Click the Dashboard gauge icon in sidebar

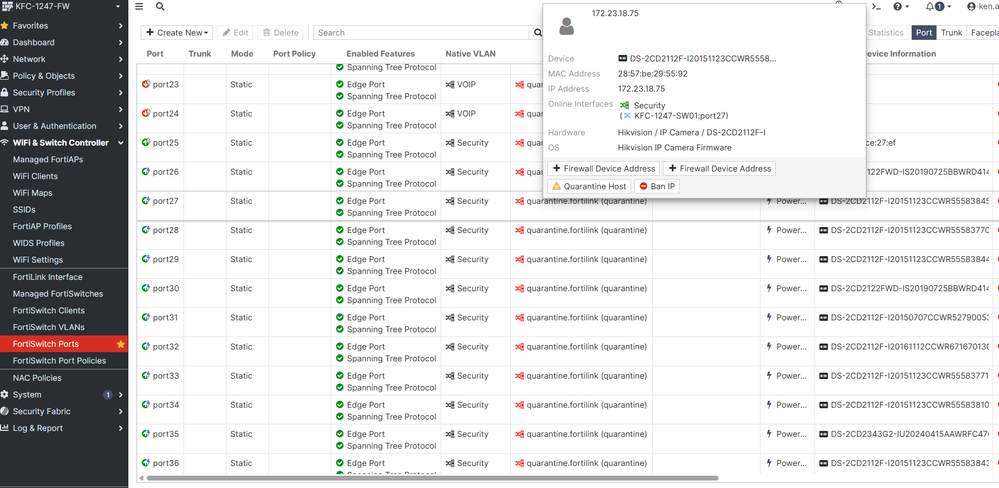pyautogui.click(x=4, y=42)
